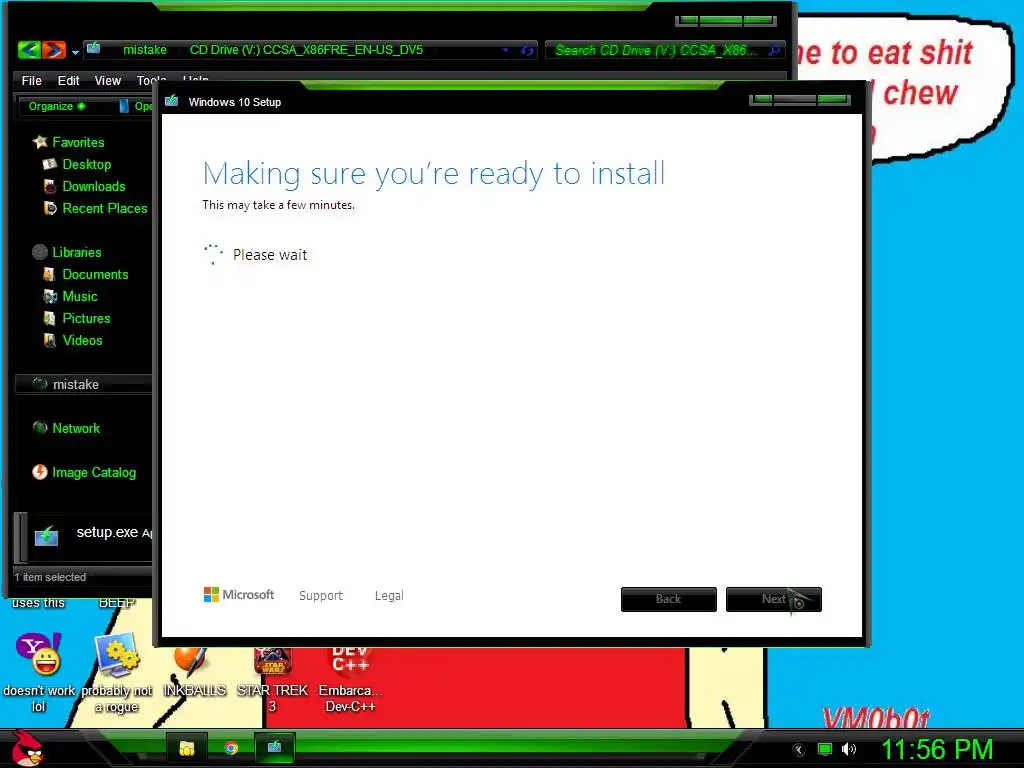Viewport: 1024px width, 768px height.
Task: Open the Embarcadero Dev-C++ desktop shortcut
Action: point(351,680)
